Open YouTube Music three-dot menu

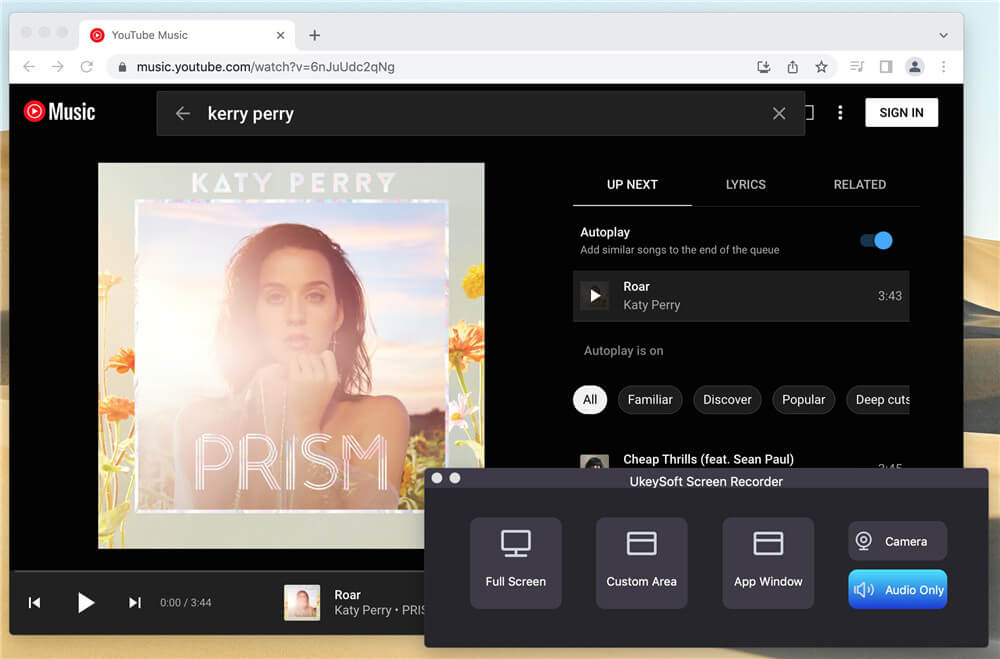pyautogui.click(x=840, y=113)
